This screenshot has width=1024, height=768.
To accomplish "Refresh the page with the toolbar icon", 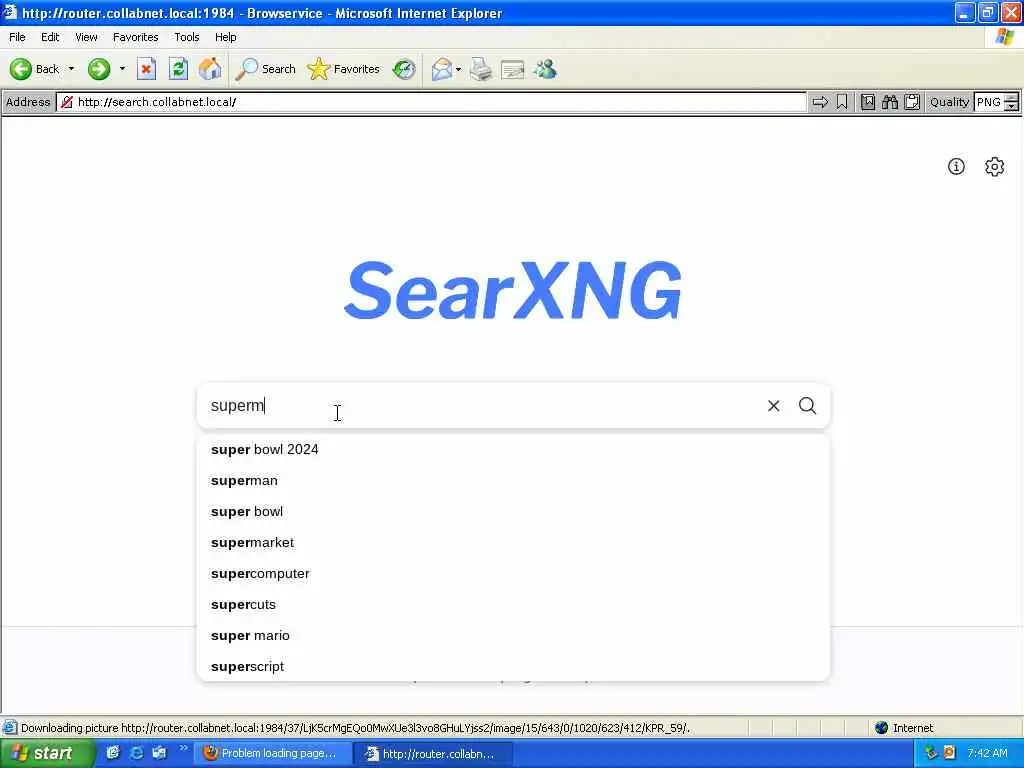I will point(178,69).
